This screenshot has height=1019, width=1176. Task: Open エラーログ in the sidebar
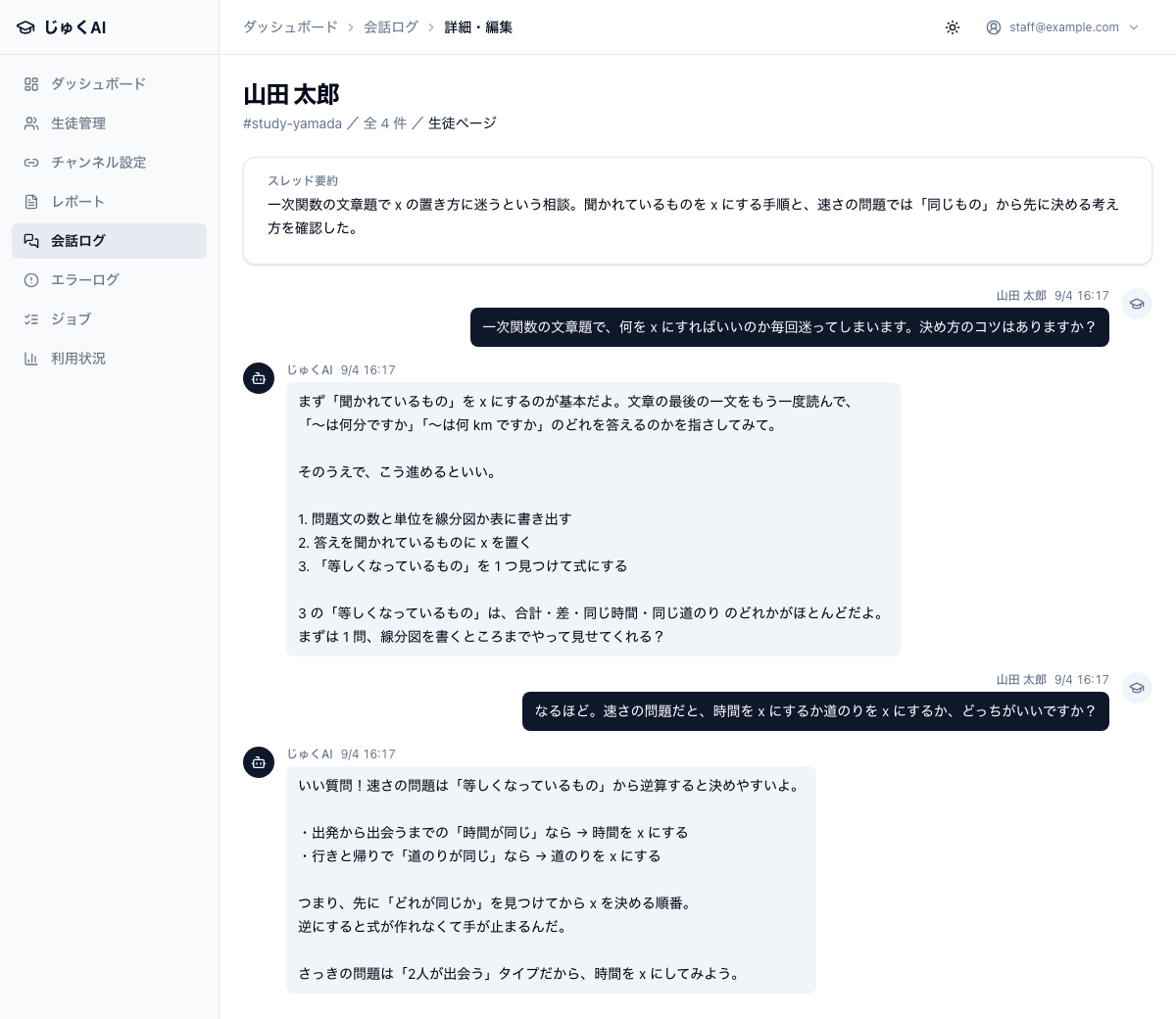109,280
